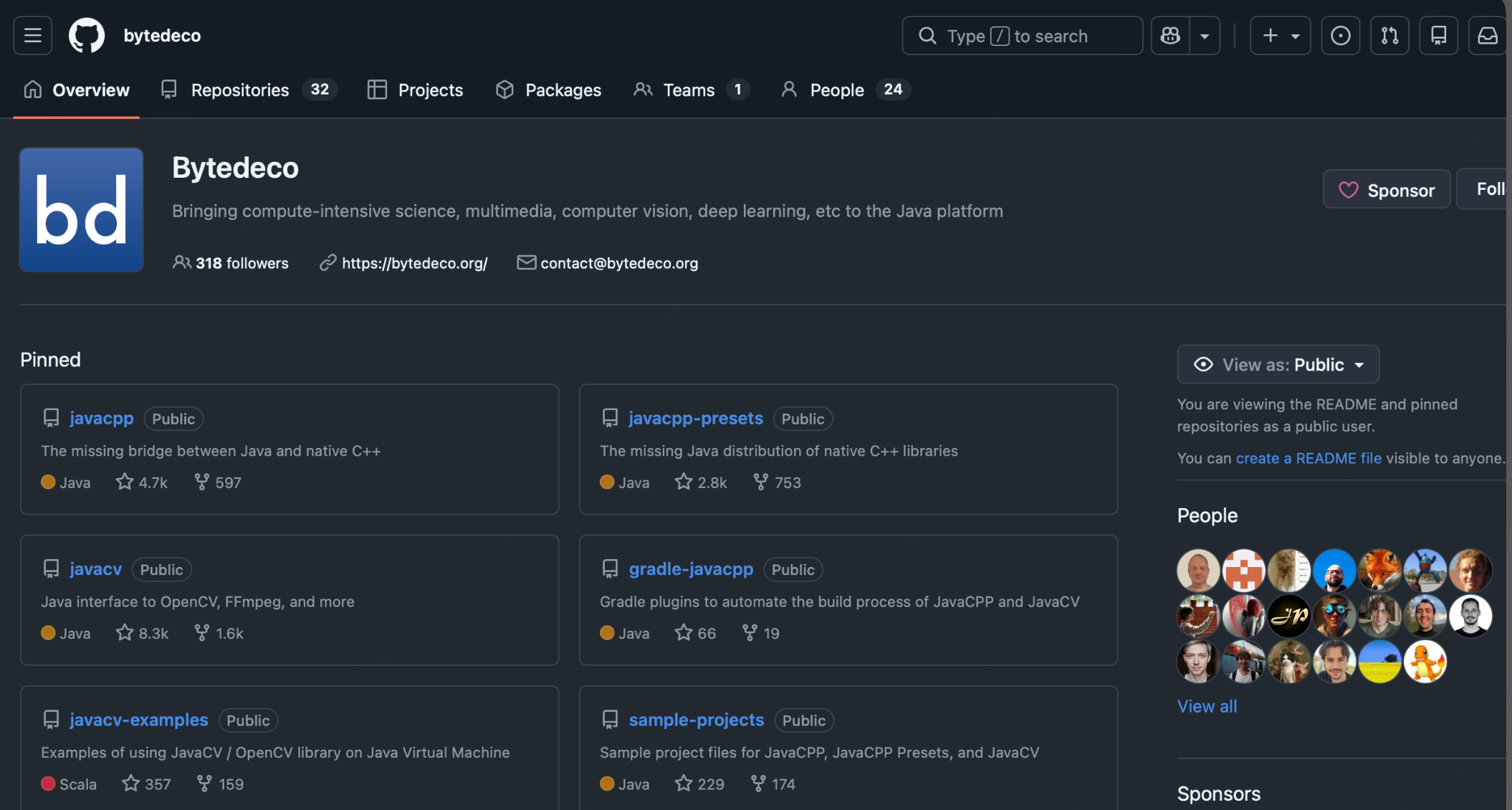View gradle-javacpp forks 19
This screenshot has height=810, width=1512.
pyautogui.click(x=761, y=633)
